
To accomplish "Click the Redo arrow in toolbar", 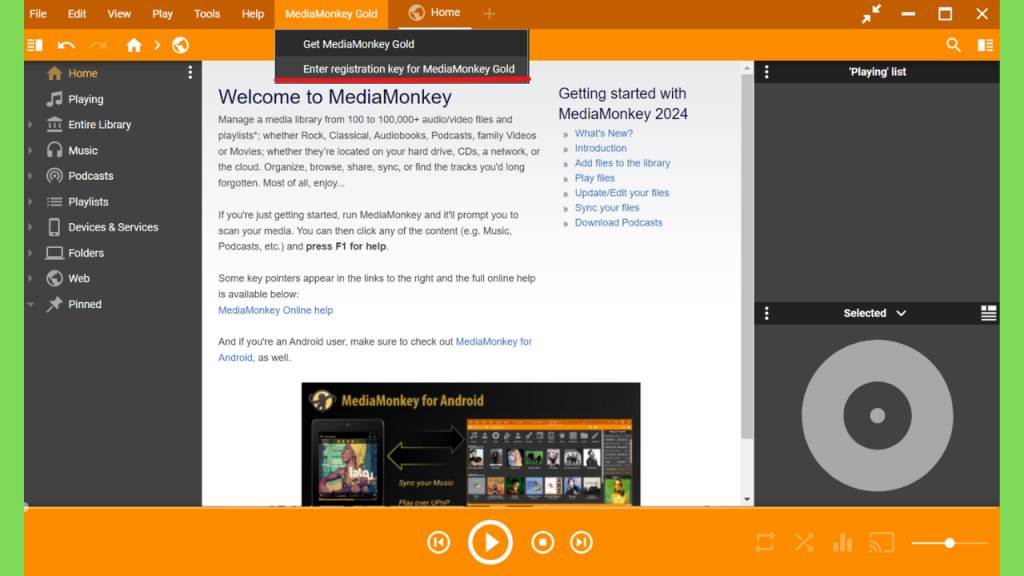I will point(97,45).
